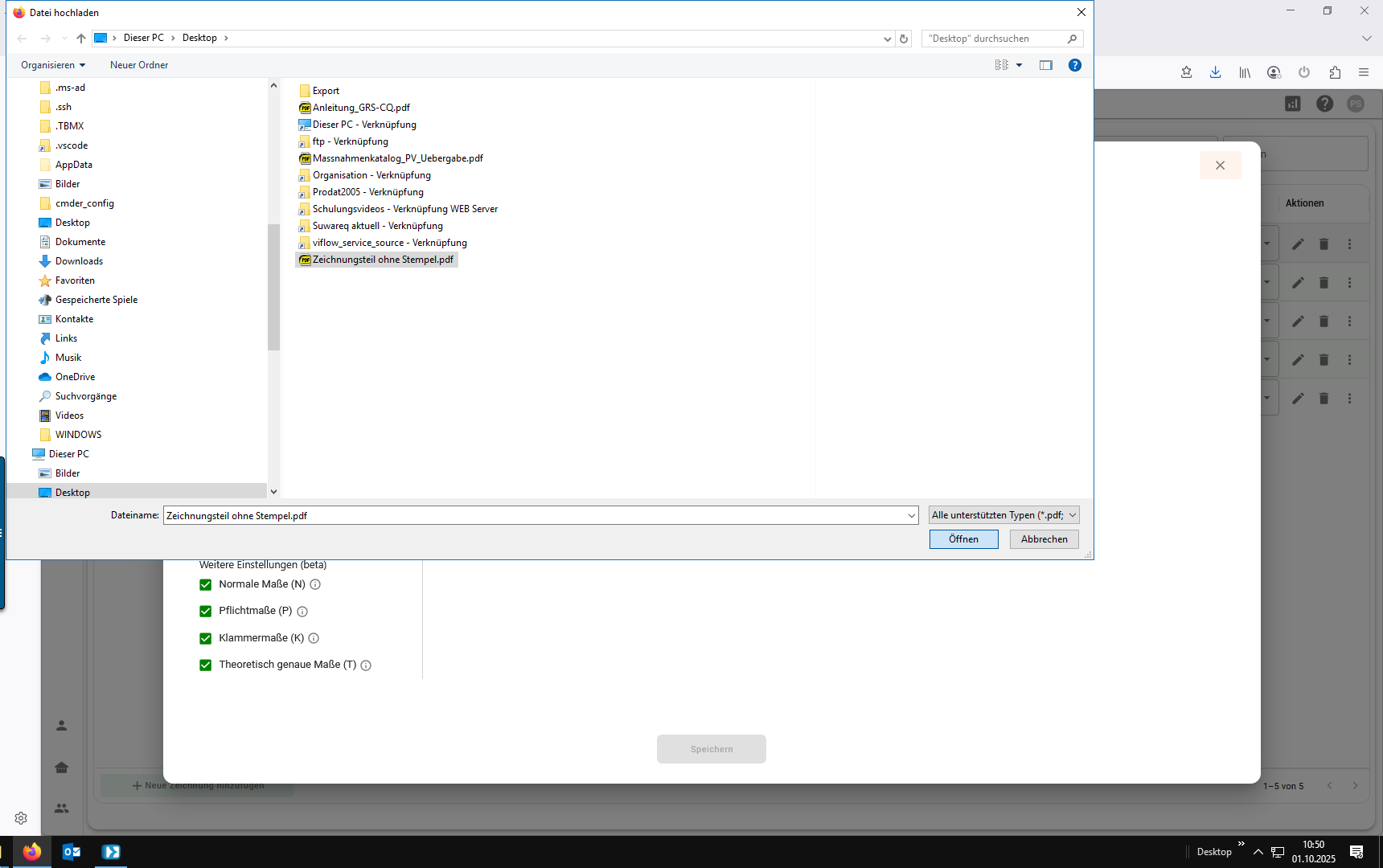Toggle the preview pane icon
This screenshot has width=1383, height=868.
click(x=1045, y=65)
